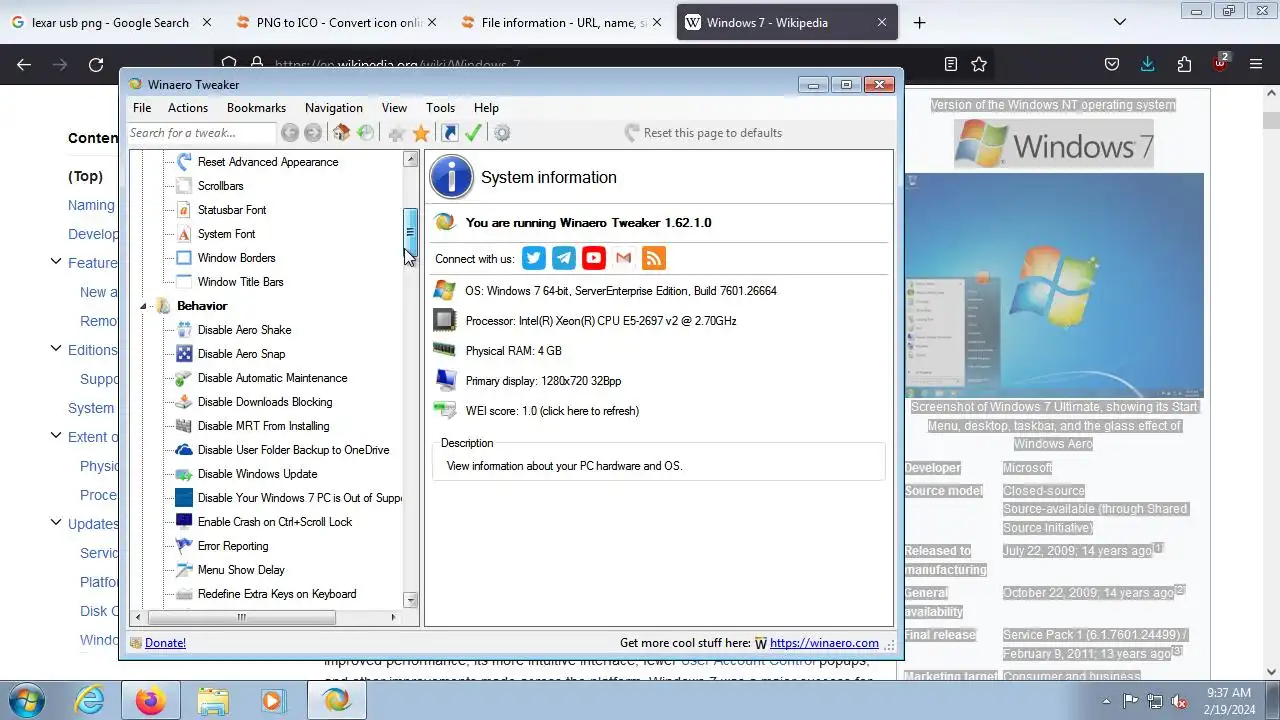This screenshot has height=720, width=1280.
Task: Click the home icon in Winaero toolbar
Action: click(x=342, y=133)
